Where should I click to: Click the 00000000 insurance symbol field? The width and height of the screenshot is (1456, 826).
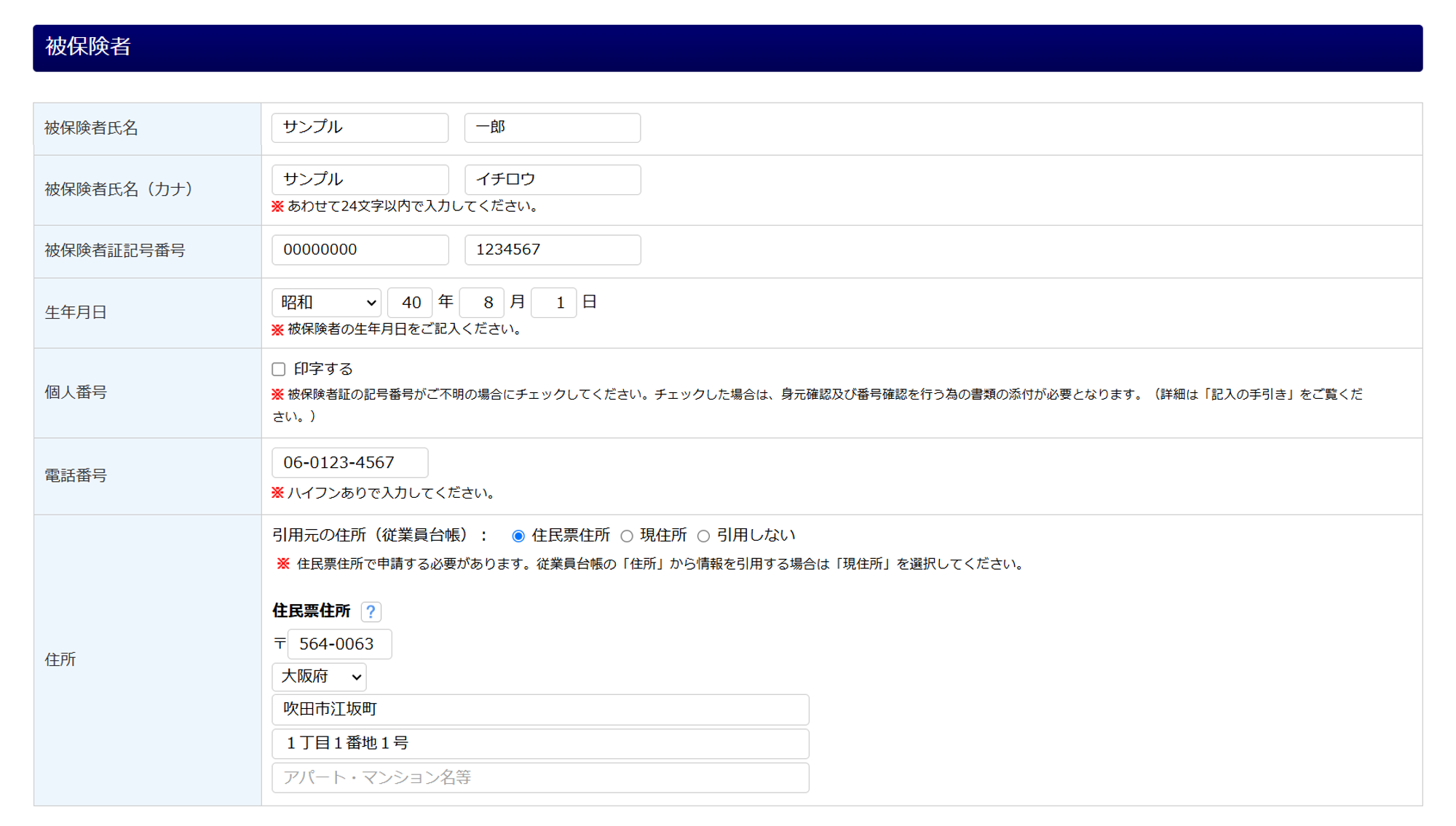360,250
